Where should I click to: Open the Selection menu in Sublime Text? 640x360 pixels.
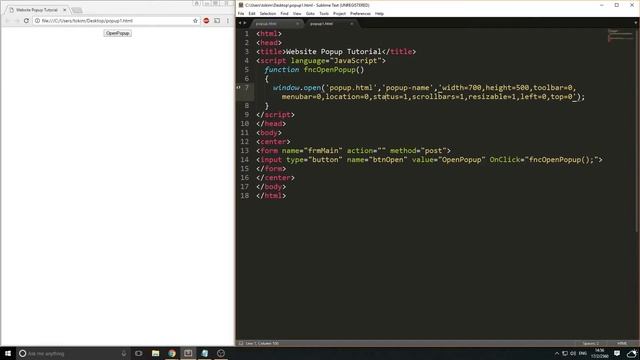point(268,13)
